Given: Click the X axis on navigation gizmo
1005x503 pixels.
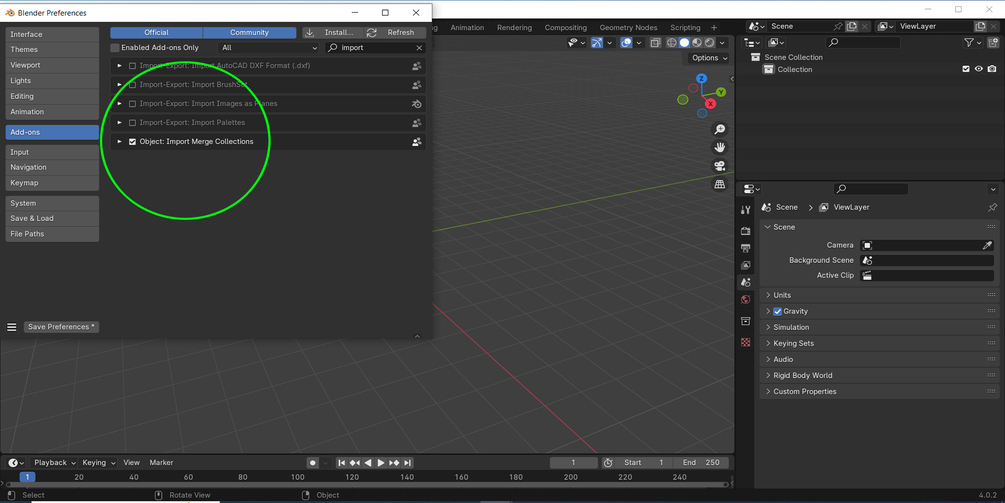Looking at the screenshot, I should click(x=710, y=104).
